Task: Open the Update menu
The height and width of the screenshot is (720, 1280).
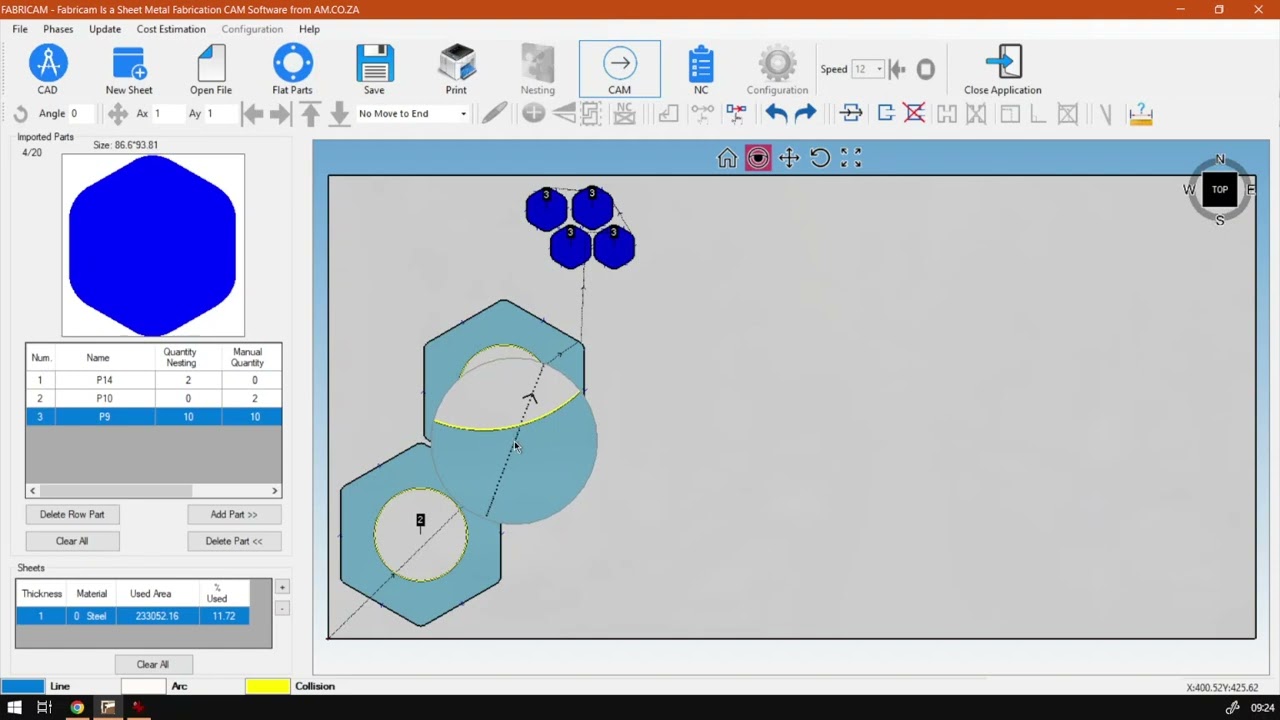Action: click(105, 29)
